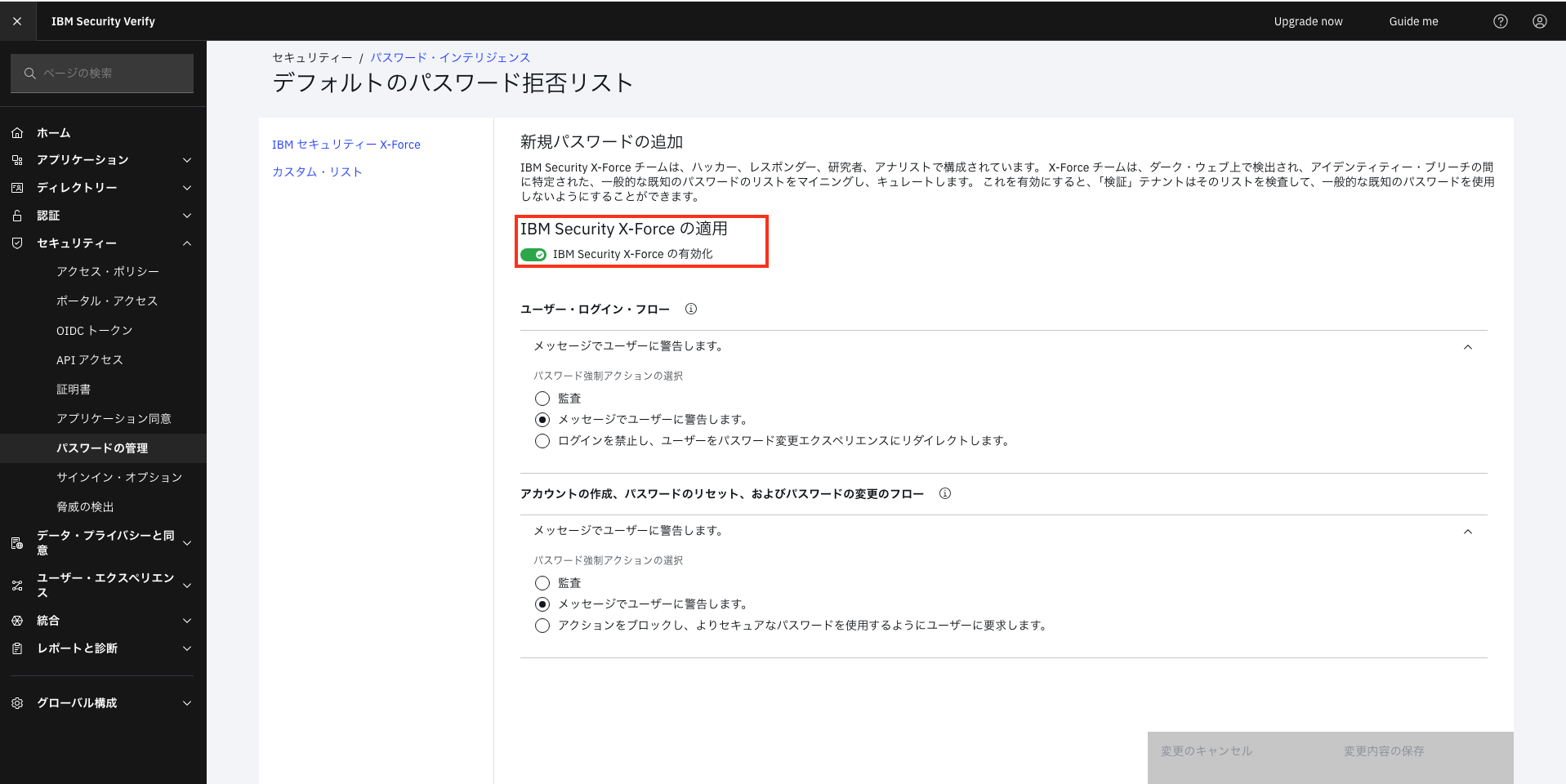Expand the 認証 menu chevron
Viewport: 1566px width, 784px height.
(x=187, y=216)
